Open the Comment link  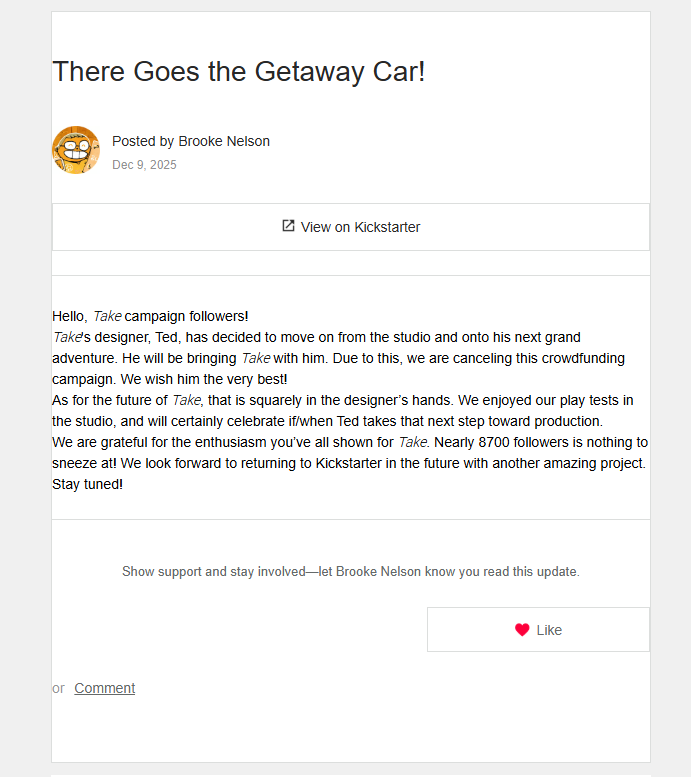tap(104, 688)
